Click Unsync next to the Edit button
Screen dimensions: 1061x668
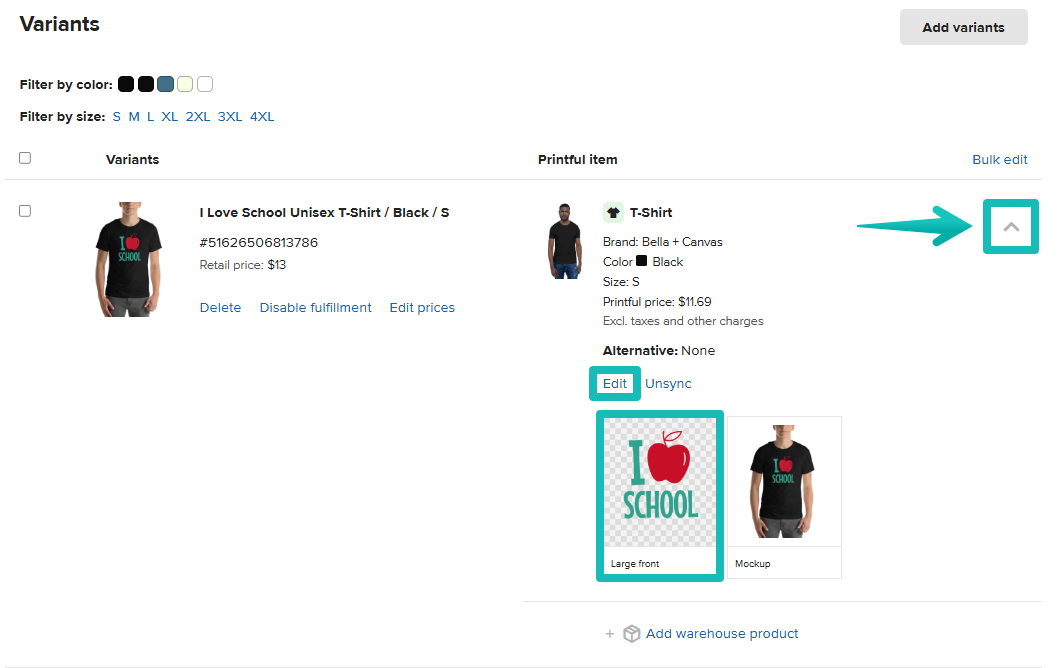667,383
